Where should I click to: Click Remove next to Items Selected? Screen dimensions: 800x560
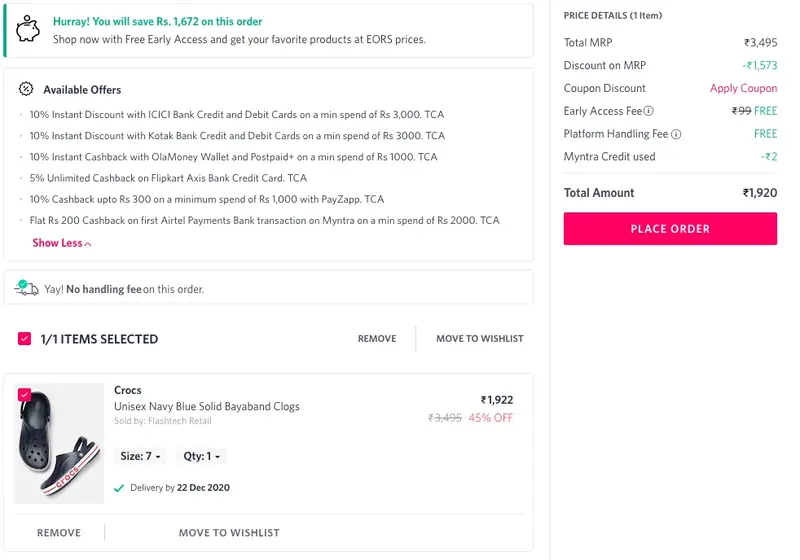pyautogui.click(x=377, y=339)
